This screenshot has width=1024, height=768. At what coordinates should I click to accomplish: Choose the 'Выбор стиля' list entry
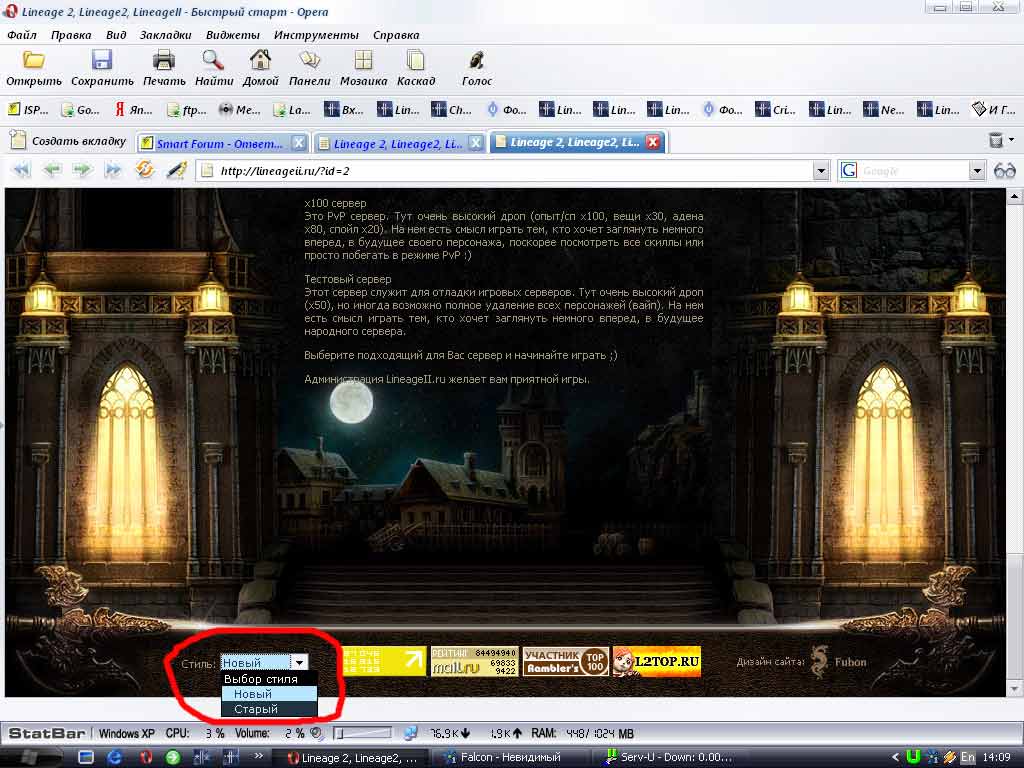[x=269, y=679]
